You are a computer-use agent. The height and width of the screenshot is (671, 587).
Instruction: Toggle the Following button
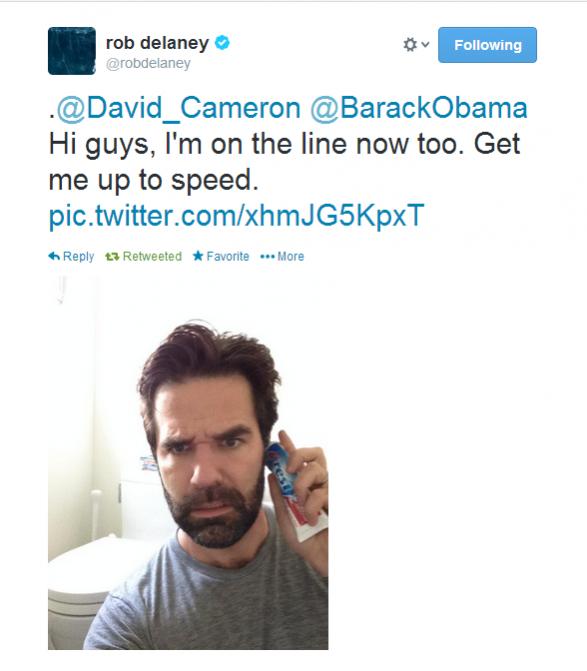[x=487, y=45]
